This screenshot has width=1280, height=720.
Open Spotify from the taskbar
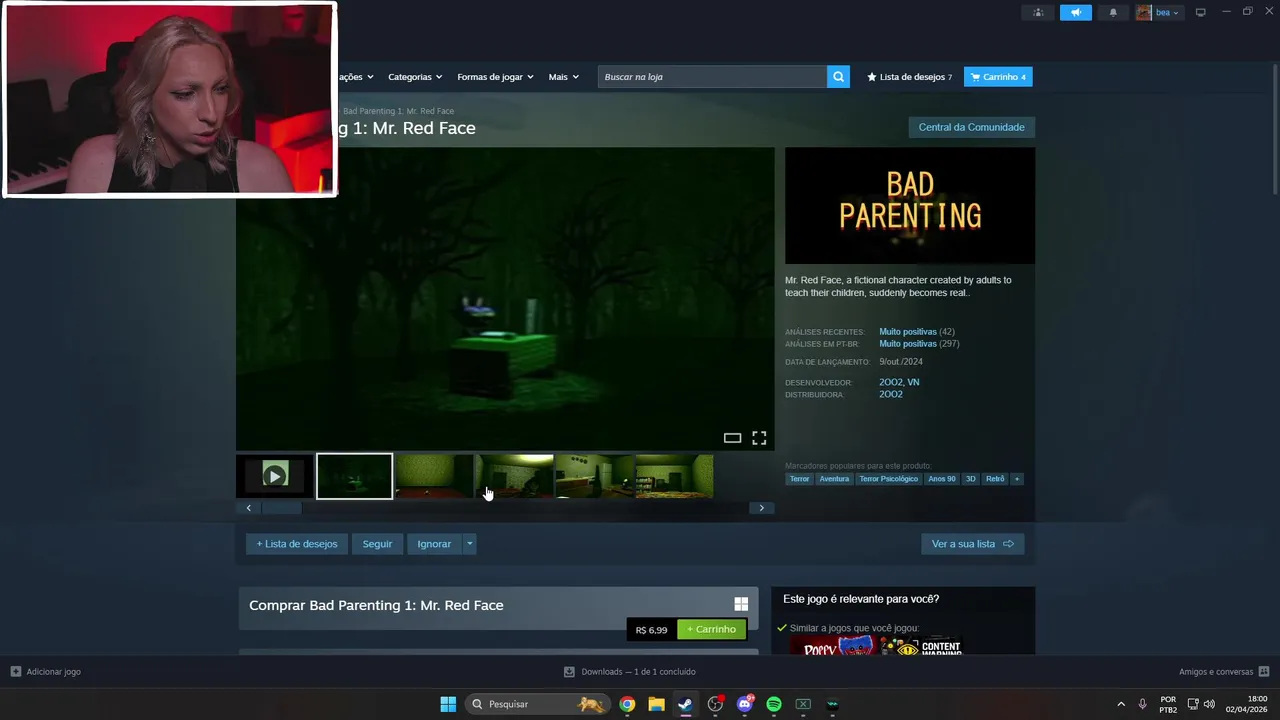coord(774,704)
